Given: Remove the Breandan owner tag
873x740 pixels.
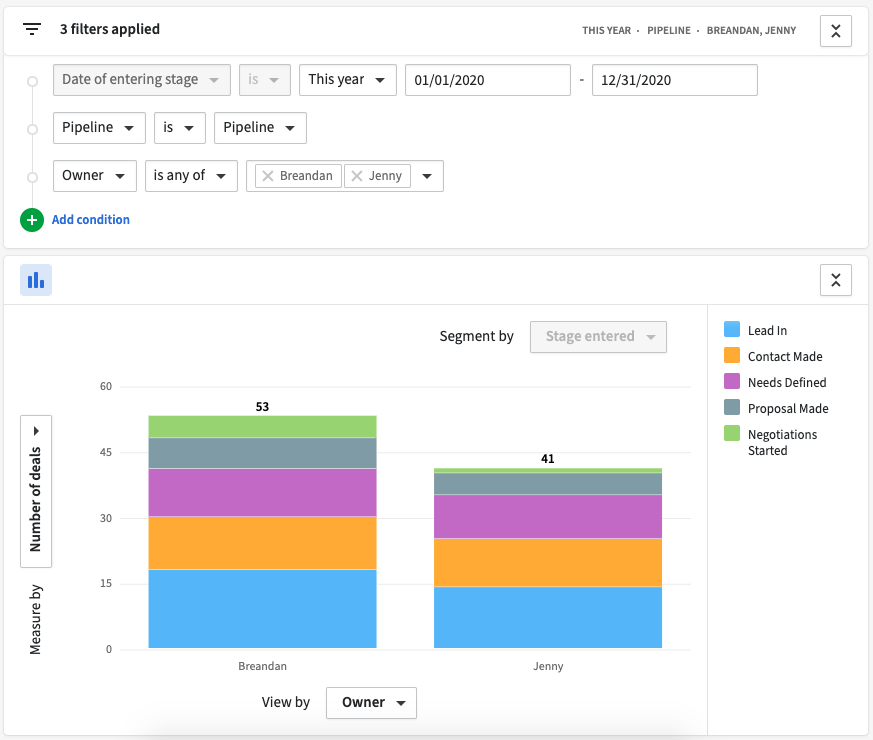Looking at the screenshot, I should coord(268,176).
